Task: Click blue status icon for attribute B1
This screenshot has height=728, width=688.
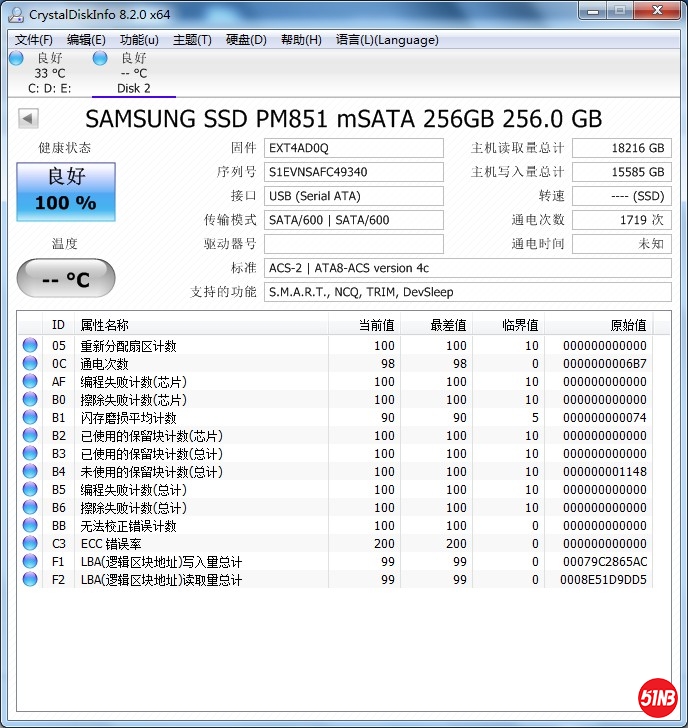Action: (x=30, y=418)
